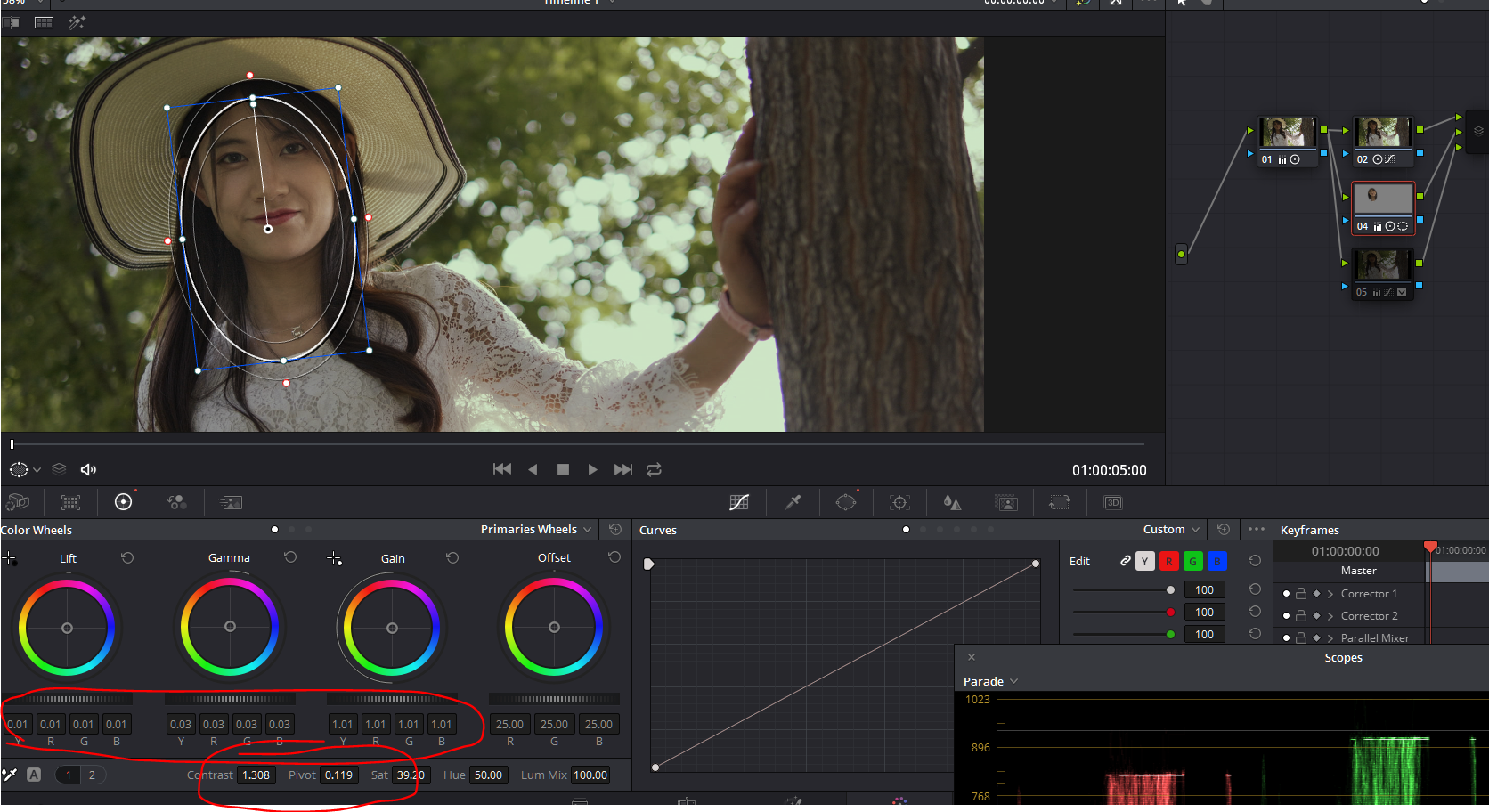Adjust luminance curve intensity slider handle

pyautogui.click(x=1170, y=589)
